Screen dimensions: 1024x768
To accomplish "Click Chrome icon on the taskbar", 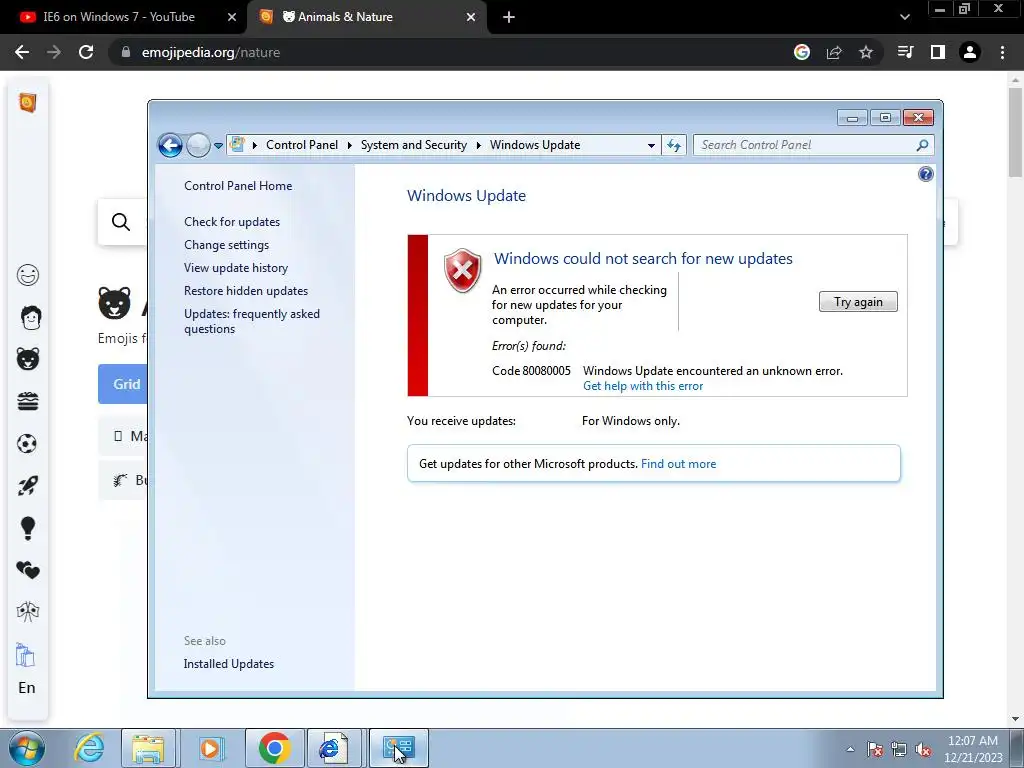I will [x=274, y=748].
